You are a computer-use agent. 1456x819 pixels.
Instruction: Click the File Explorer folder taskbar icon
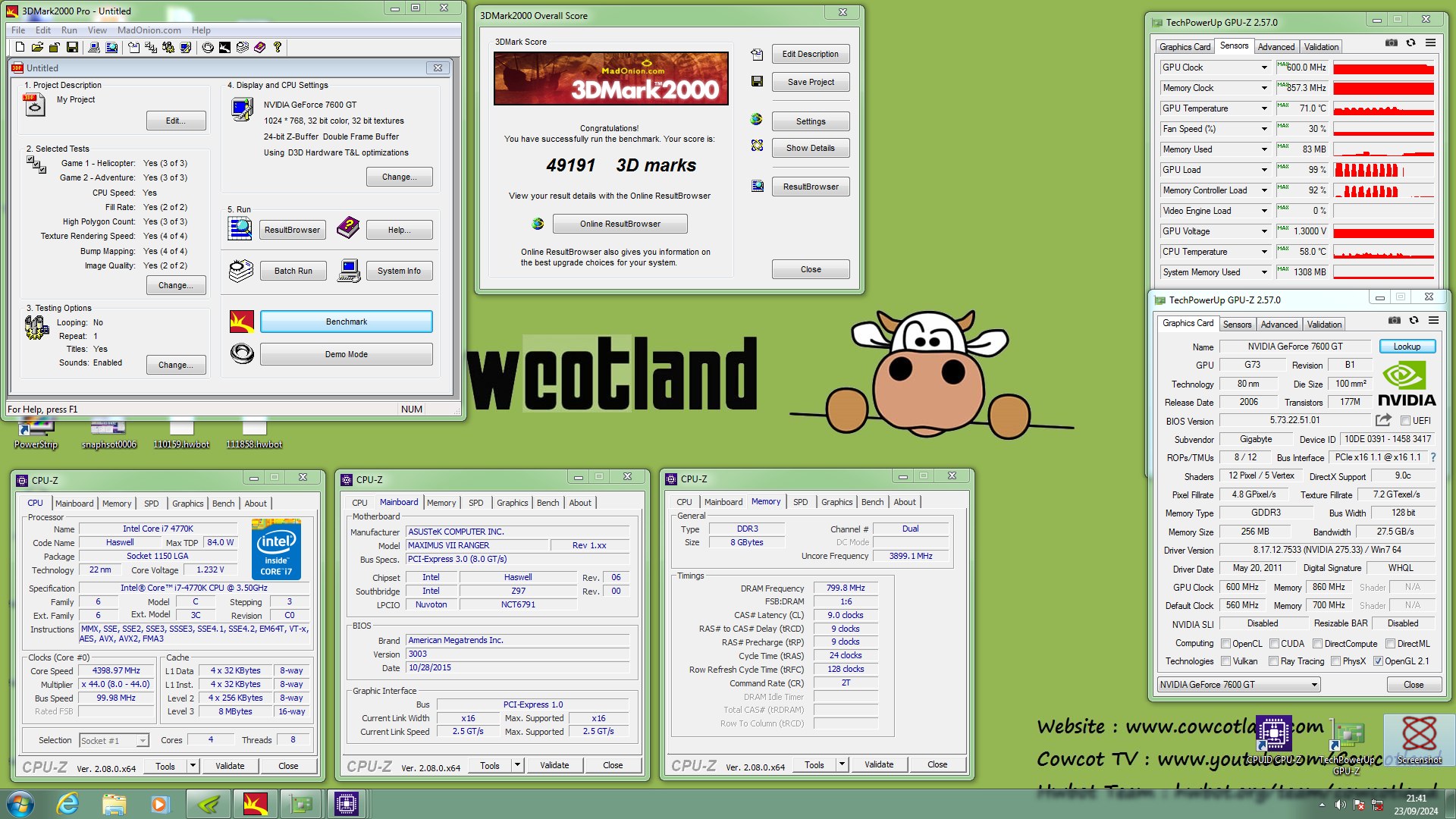click(114, 804)
